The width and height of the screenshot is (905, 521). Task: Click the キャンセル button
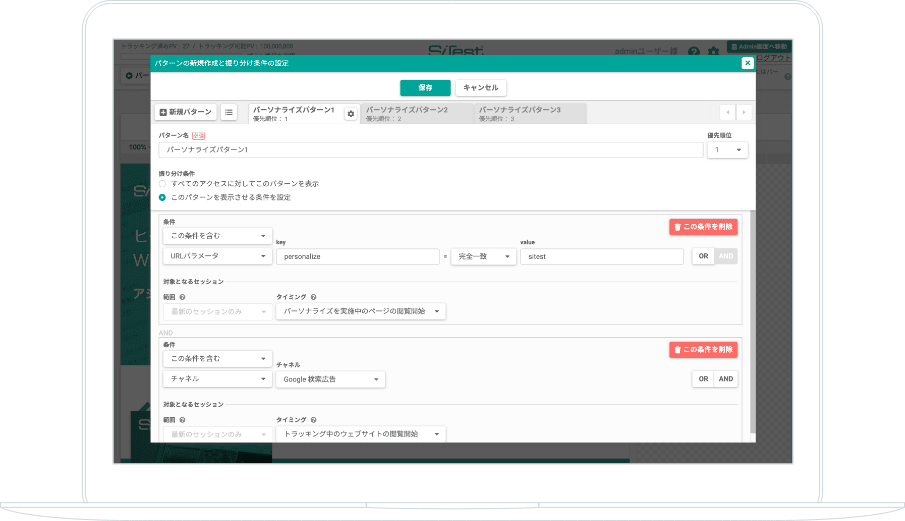point(481,88)
